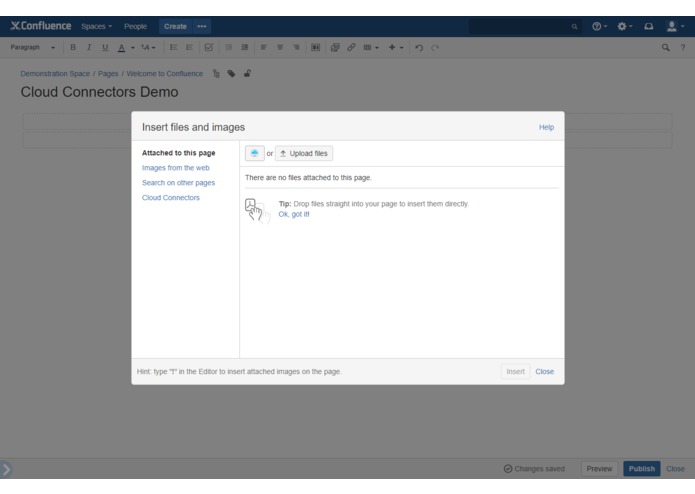This screenshot has width=695, height=494.
Task: Open the create-from-template ellipsis button
Action: tap(202, 27)
